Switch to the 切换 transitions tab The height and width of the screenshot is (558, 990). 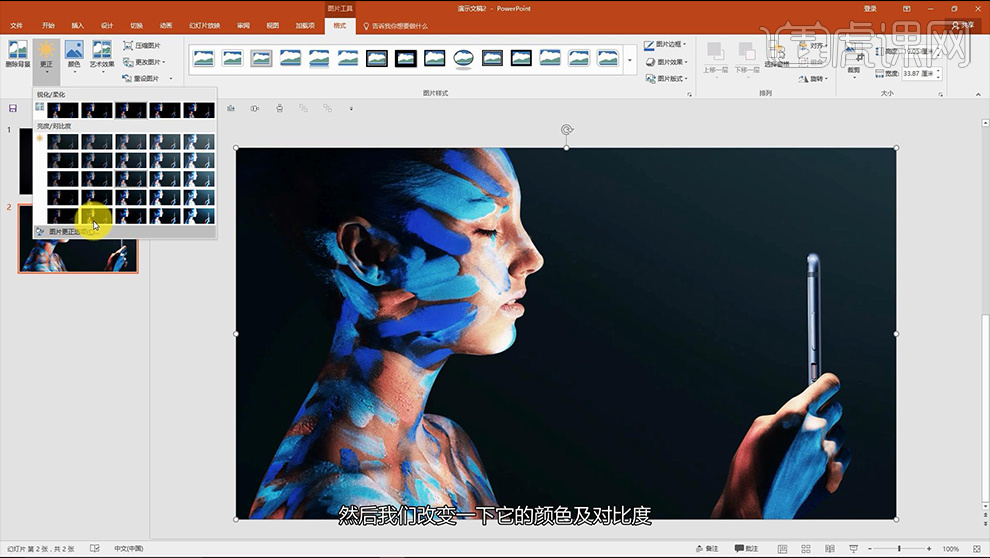[x=136, y=26]
